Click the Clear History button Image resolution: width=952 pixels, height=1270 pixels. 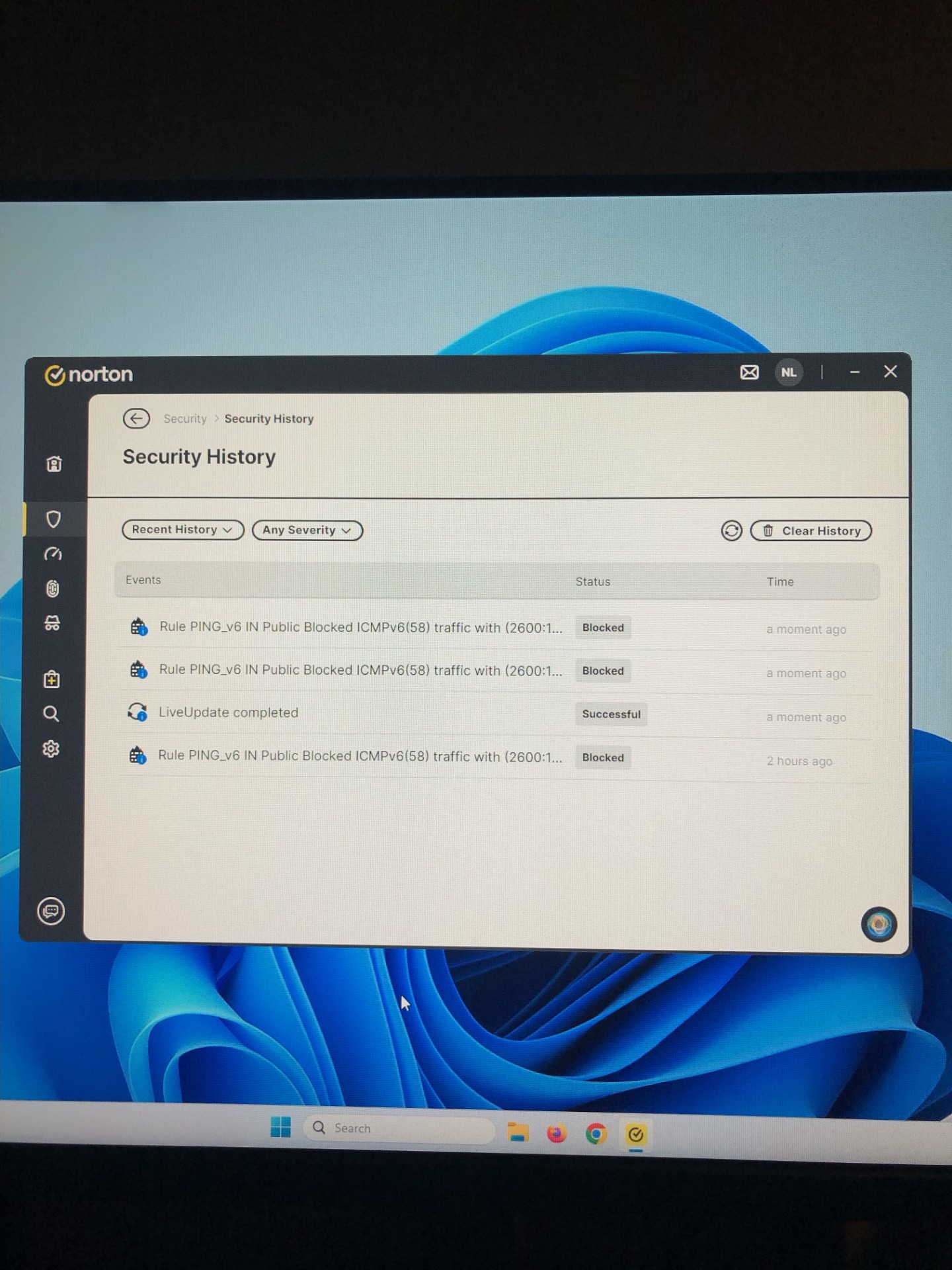(811, 531)
